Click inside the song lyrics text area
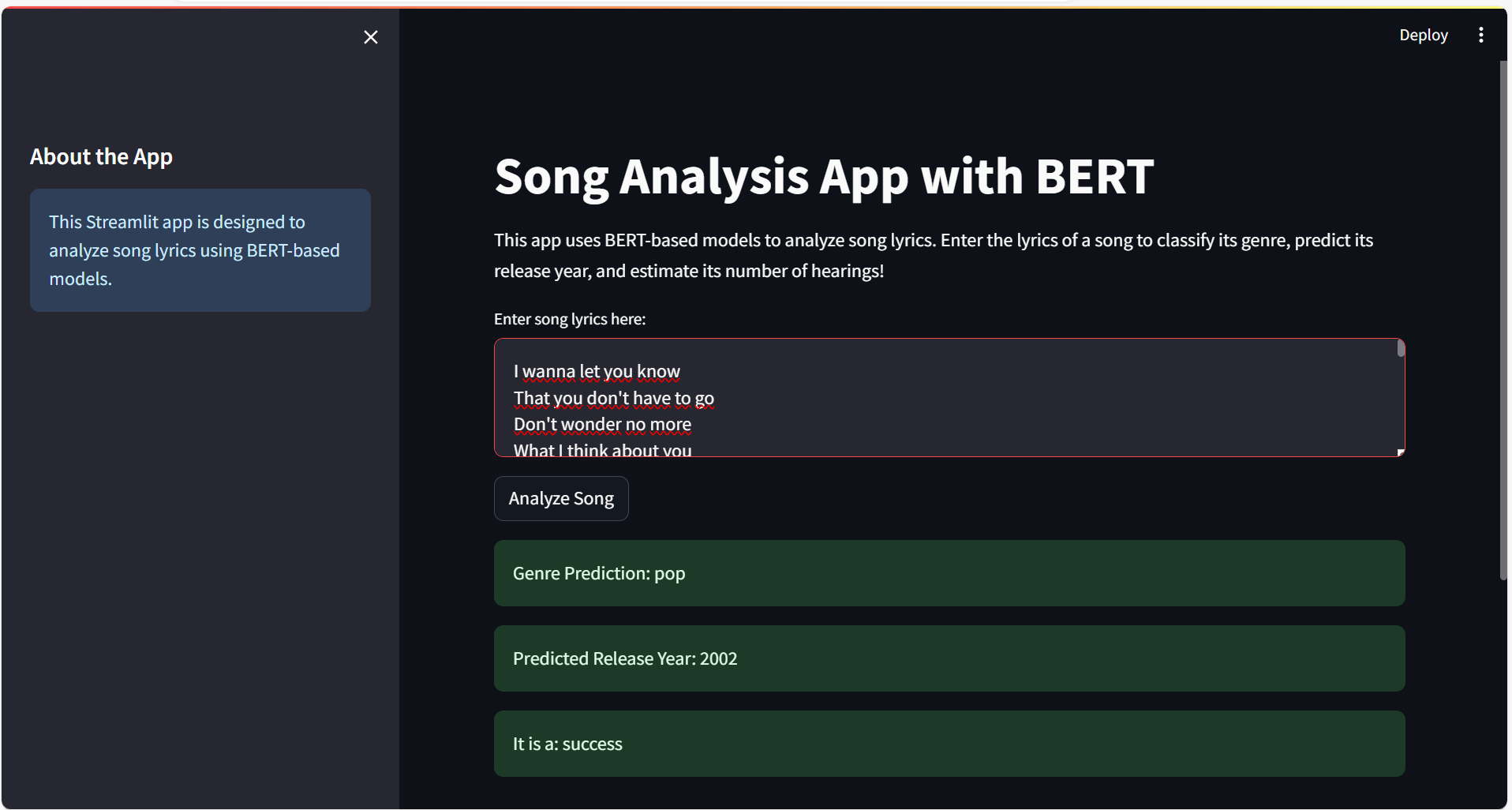This screenshot has width=1512, height=810. point(949,397)
